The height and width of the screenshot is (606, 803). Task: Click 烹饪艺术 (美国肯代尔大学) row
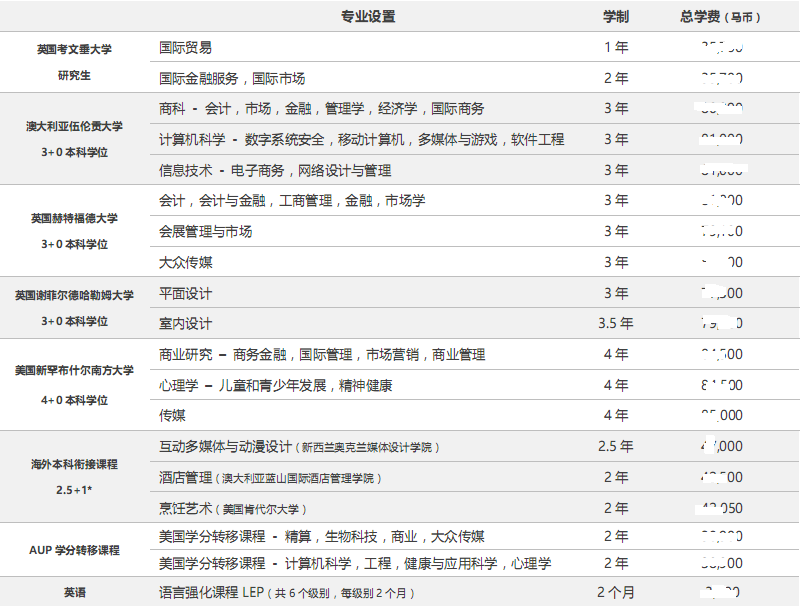click(475, 508)
